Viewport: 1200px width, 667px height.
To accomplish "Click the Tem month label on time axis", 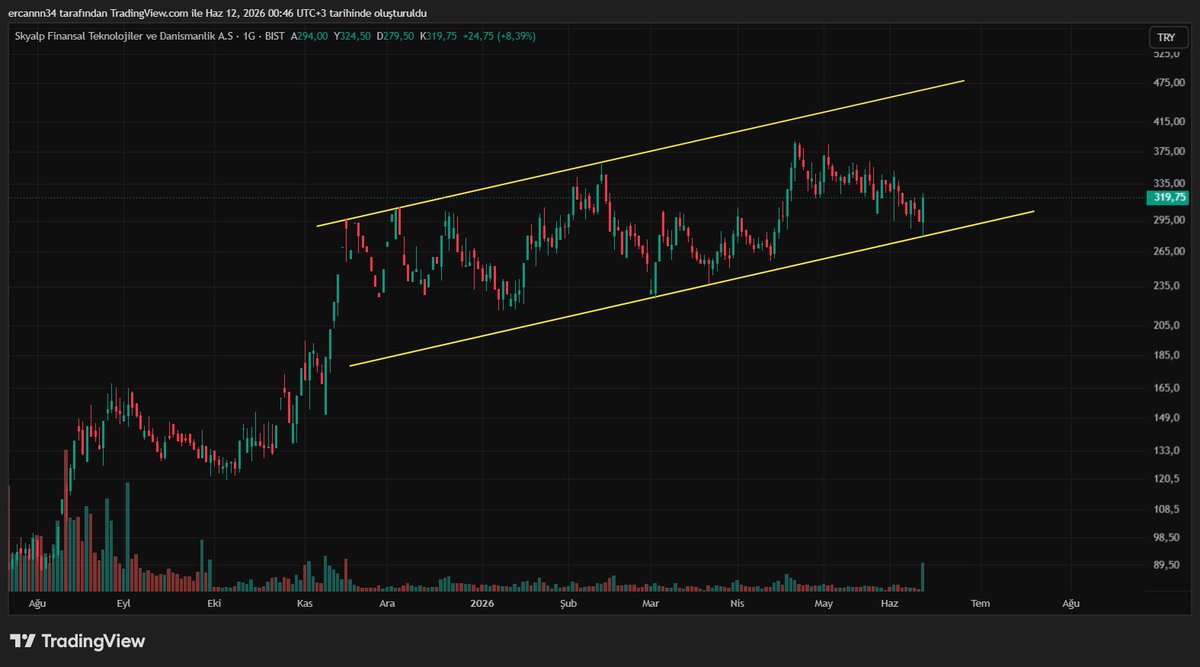I will tap(981, 604).
